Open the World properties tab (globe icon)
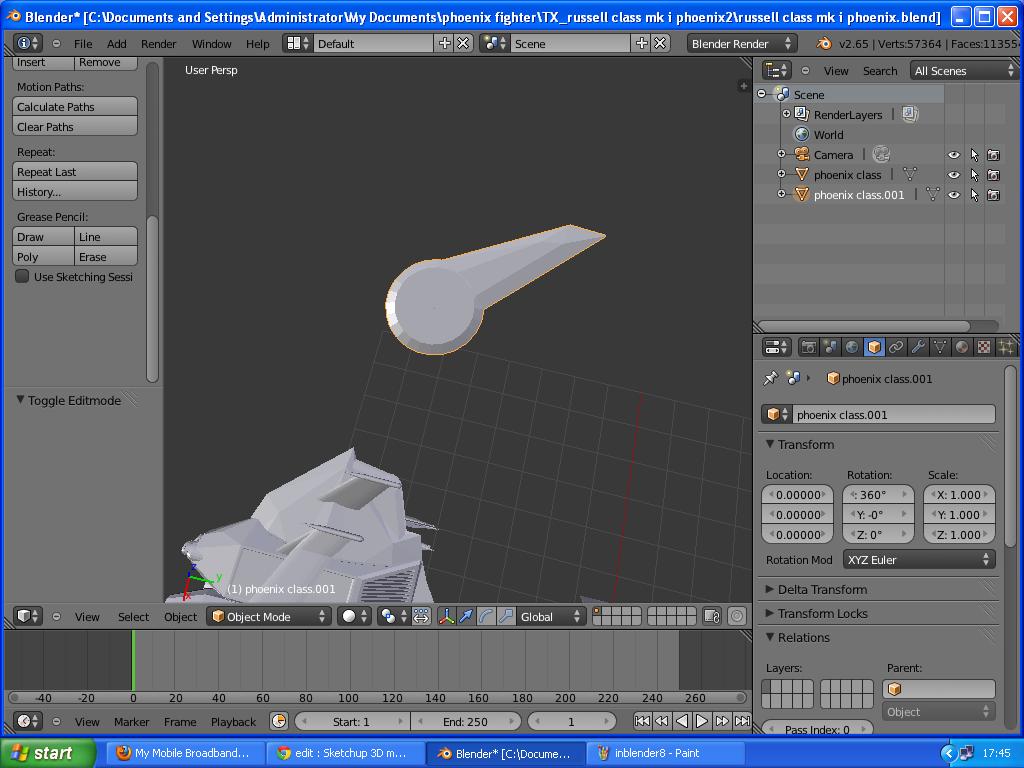The image size is (1024, 768). (x=851, y=347)
